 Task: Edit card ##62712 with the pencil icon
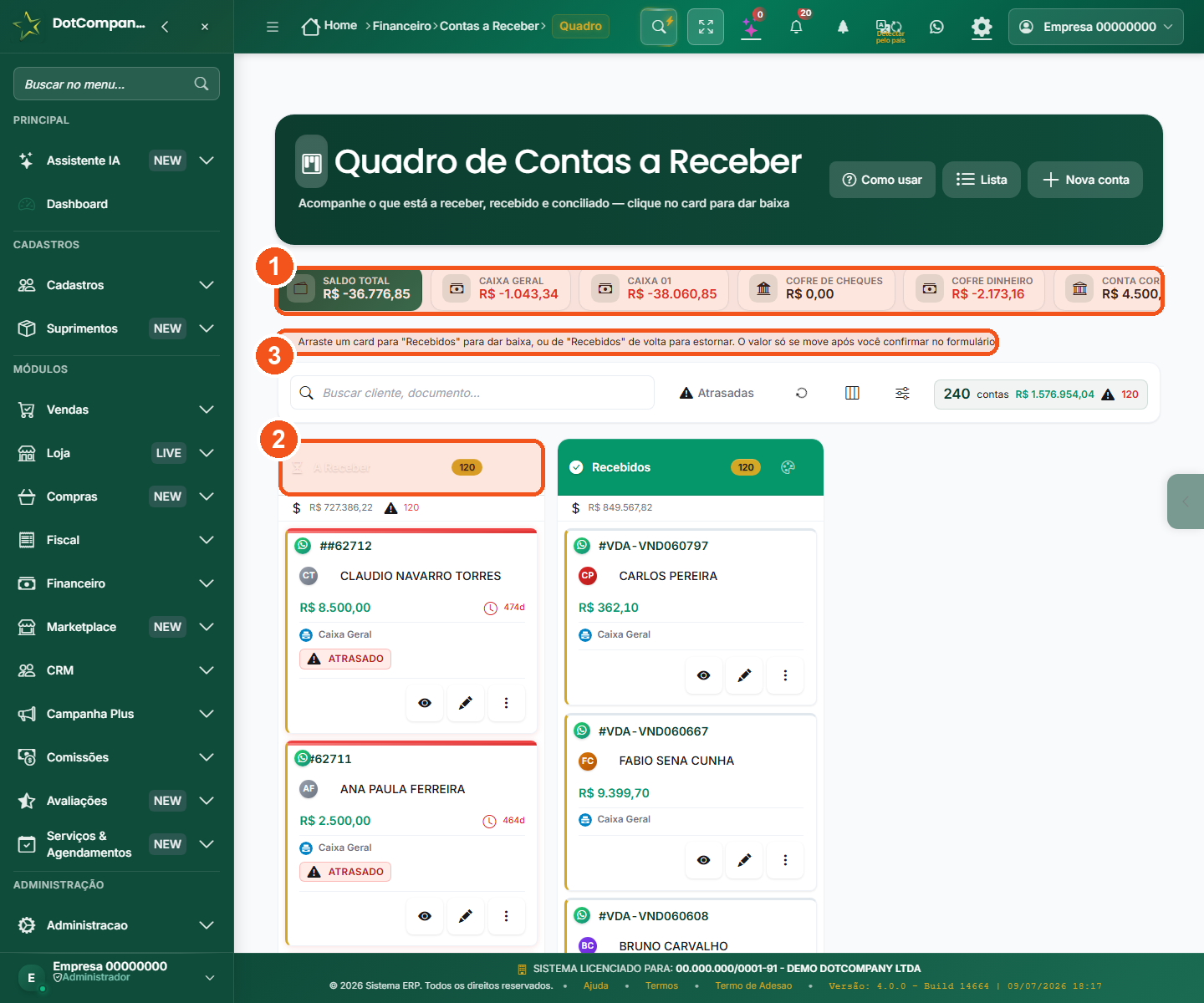(x=466, y=703)
